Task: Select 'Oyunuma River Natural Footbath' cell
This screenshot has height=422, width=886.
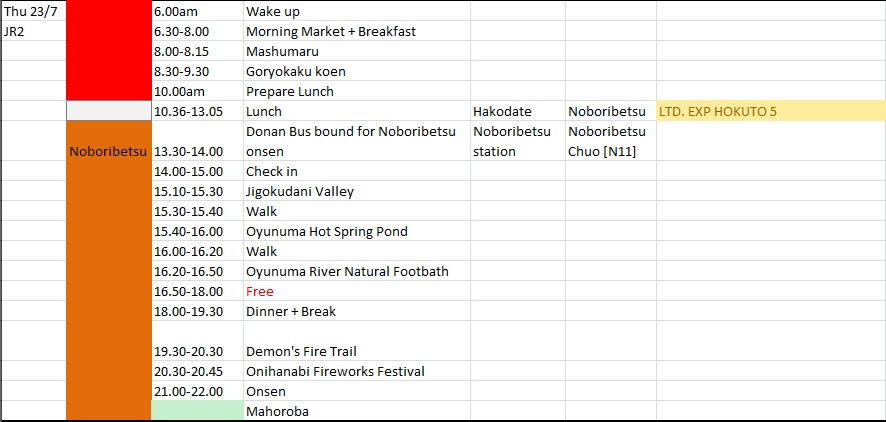Action: pos(357,271)
